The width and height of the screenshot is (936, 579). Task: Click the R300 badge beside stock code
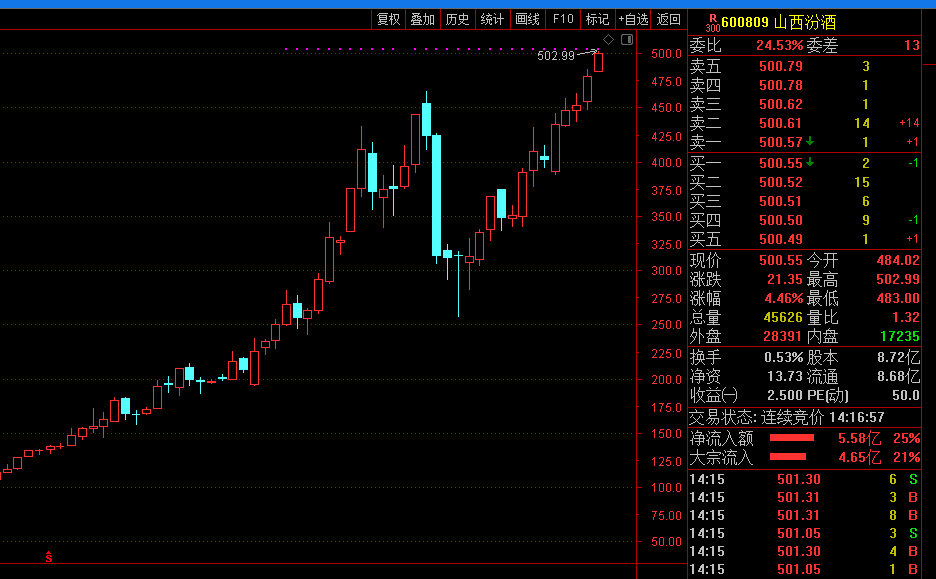[713, 23]
